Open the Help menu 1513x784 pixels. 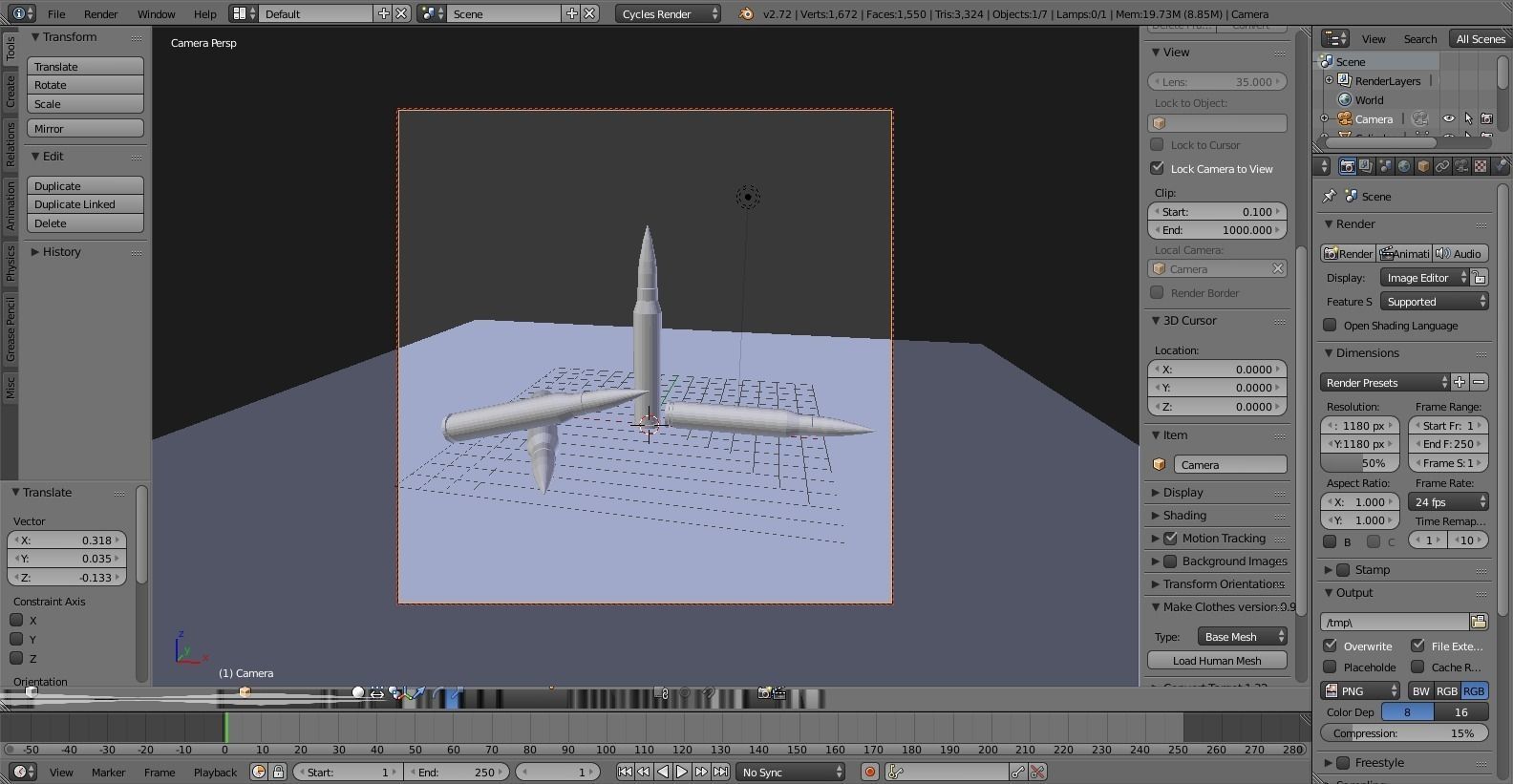tap(204, 13)
